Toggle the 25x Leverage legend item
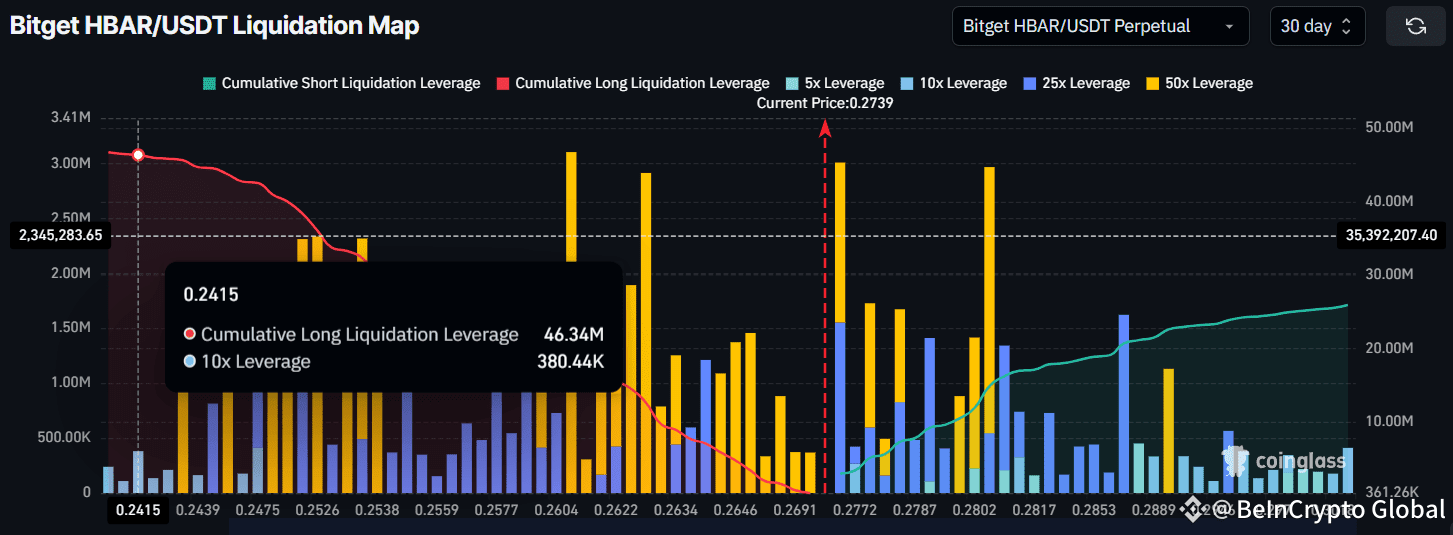 tap(1075, 83)
